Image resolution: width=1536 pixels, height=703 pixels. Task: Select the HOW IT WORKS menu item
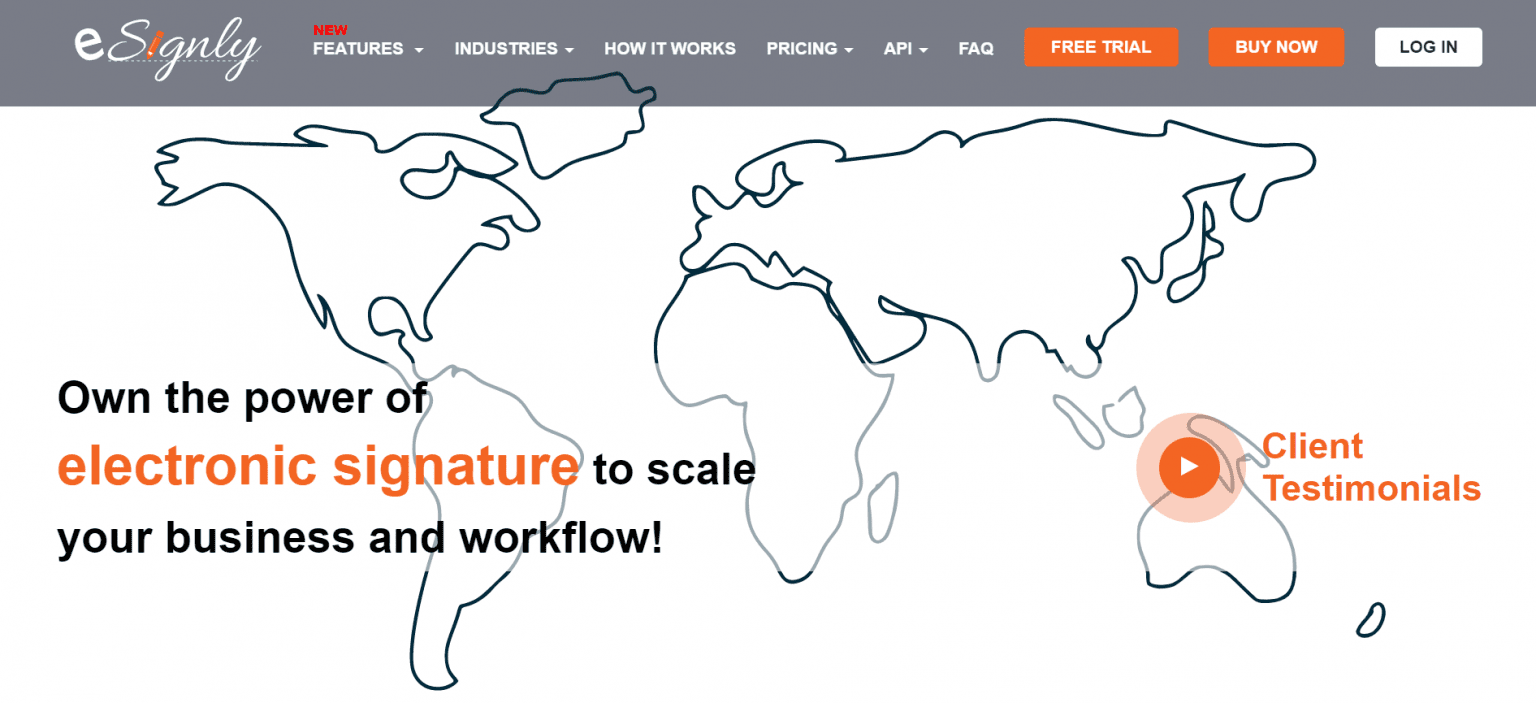pos(669,48)
